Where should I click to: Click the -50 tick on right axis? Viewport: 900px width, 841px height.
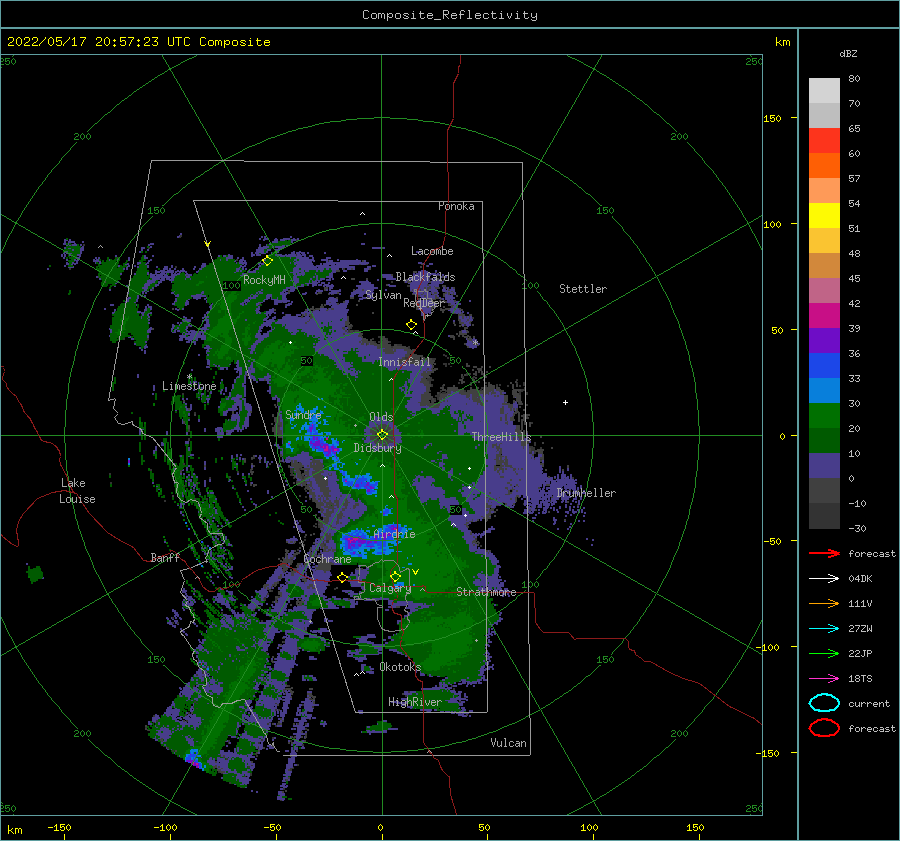point(773,541)
